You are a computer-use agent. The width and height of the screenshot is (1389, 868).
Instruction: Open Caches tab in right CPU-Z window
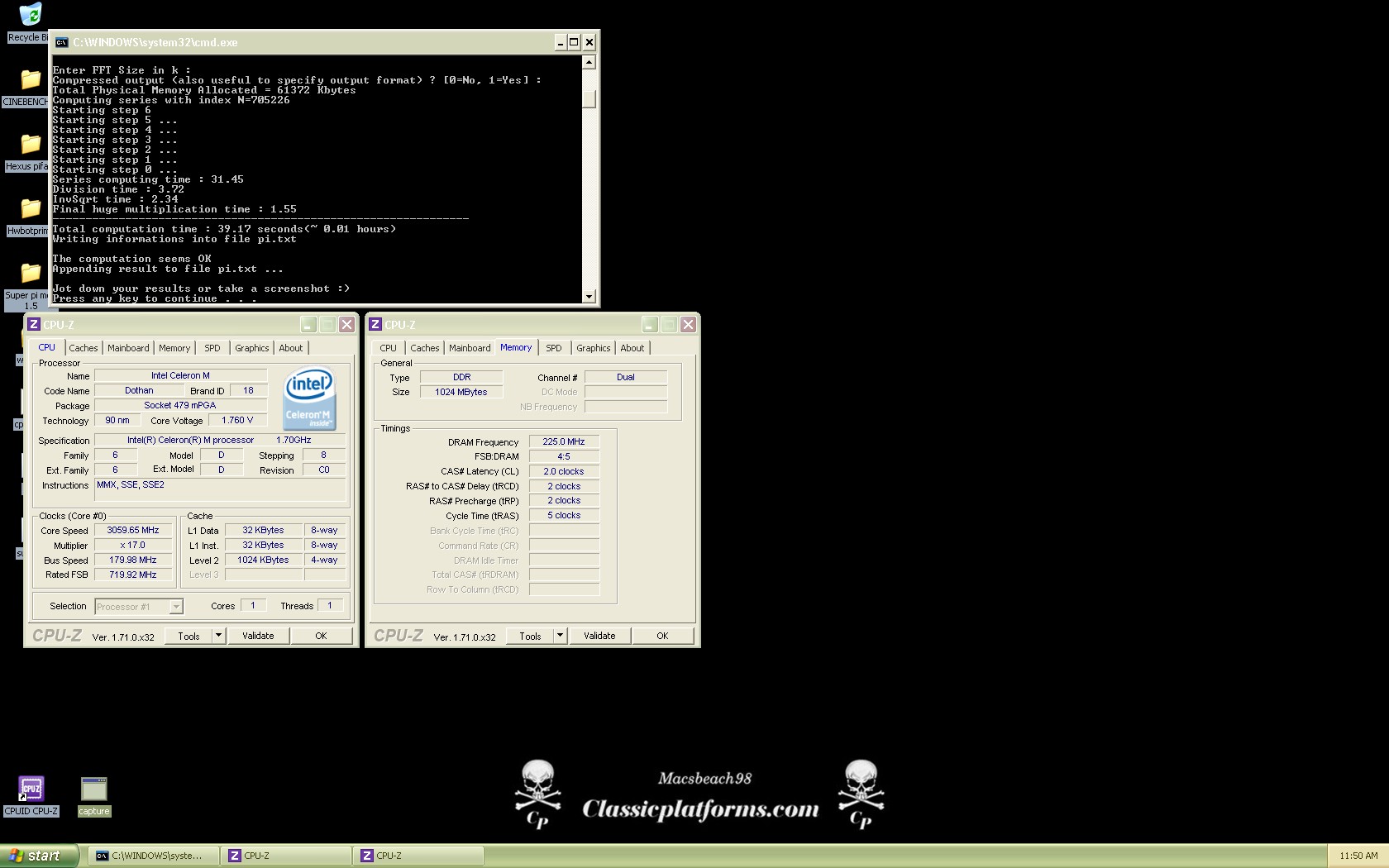pos(425,348)
